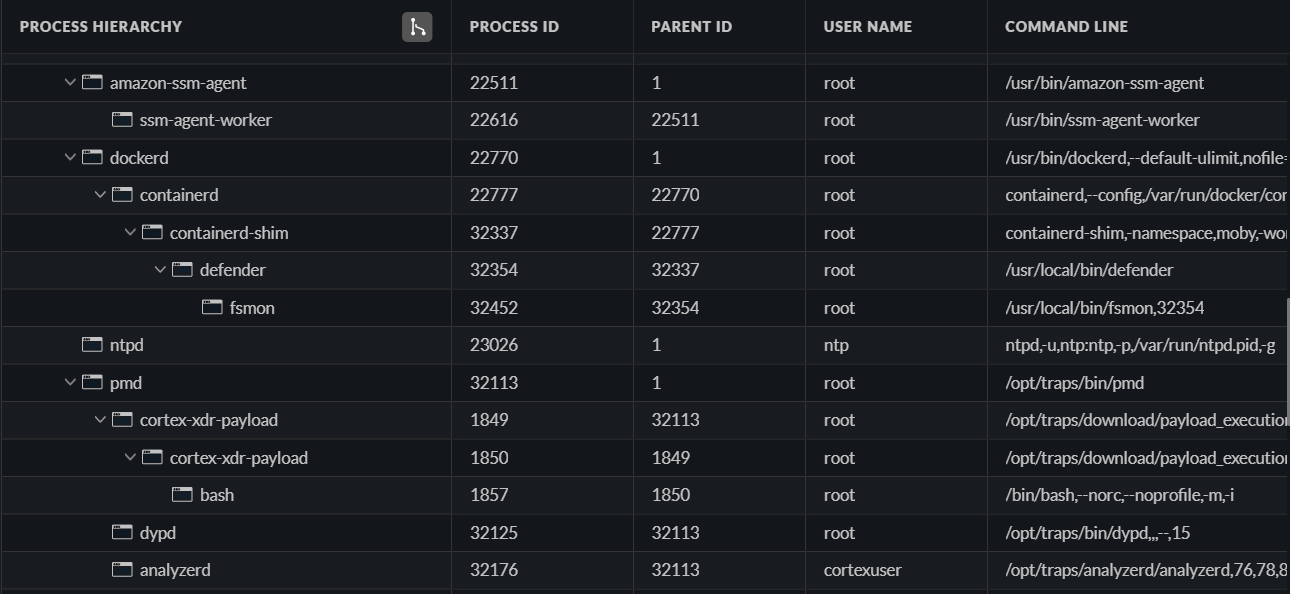Select the ntpd command line cell

1139,345
